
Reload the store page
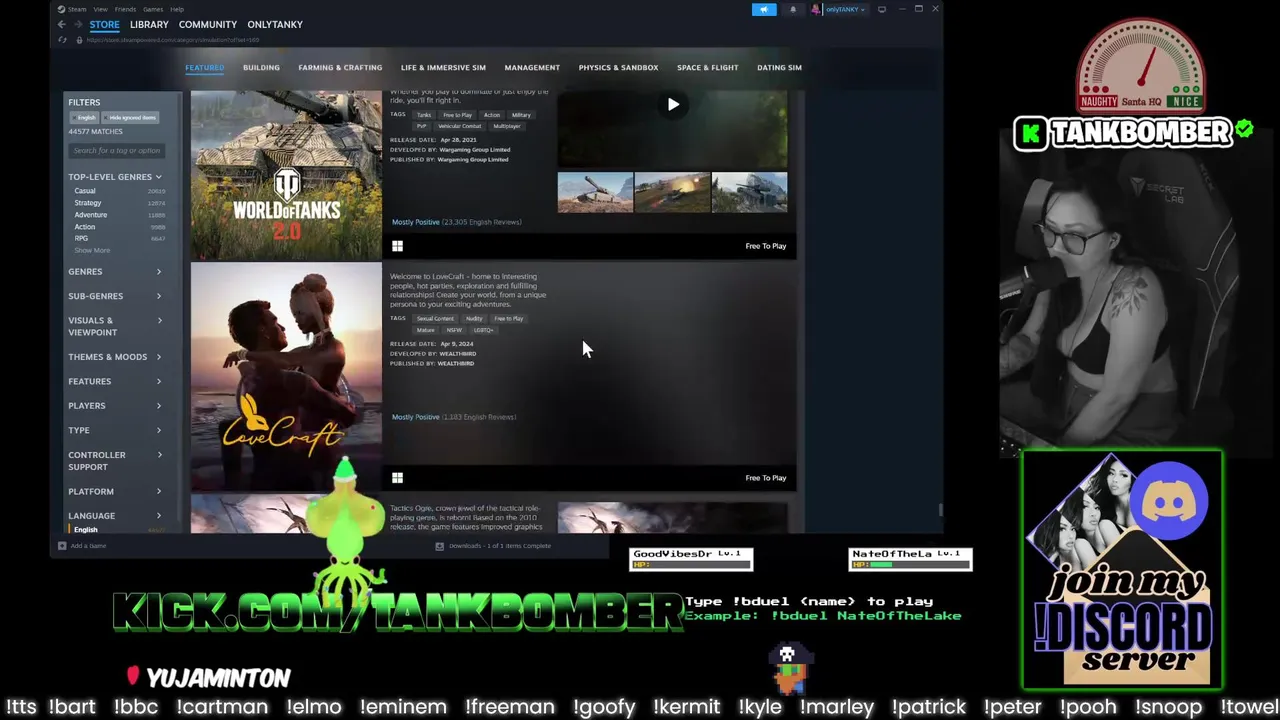[x=63, y=40]
